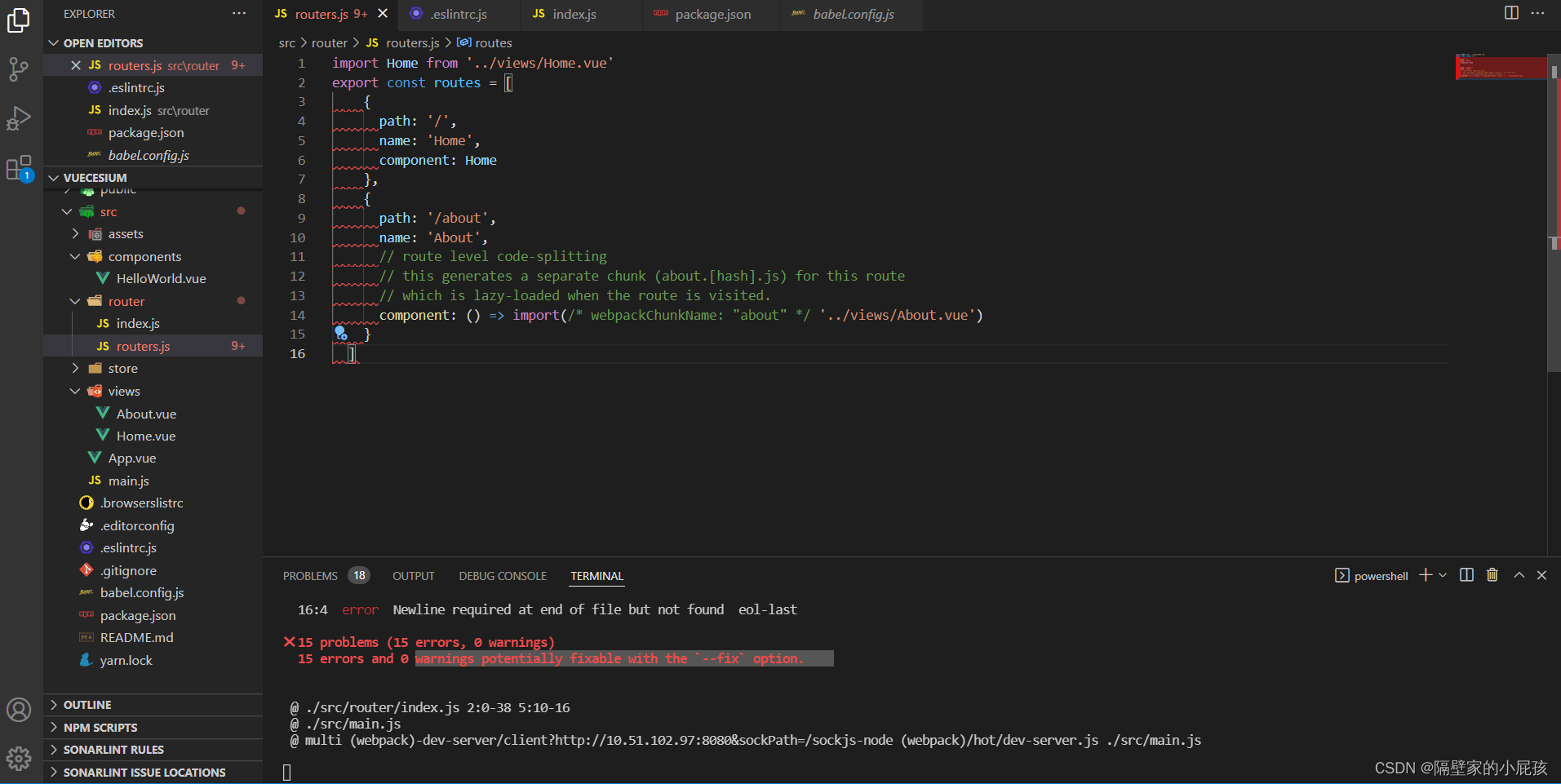Open the .eslintrc.js editor tab

point(458,15)
